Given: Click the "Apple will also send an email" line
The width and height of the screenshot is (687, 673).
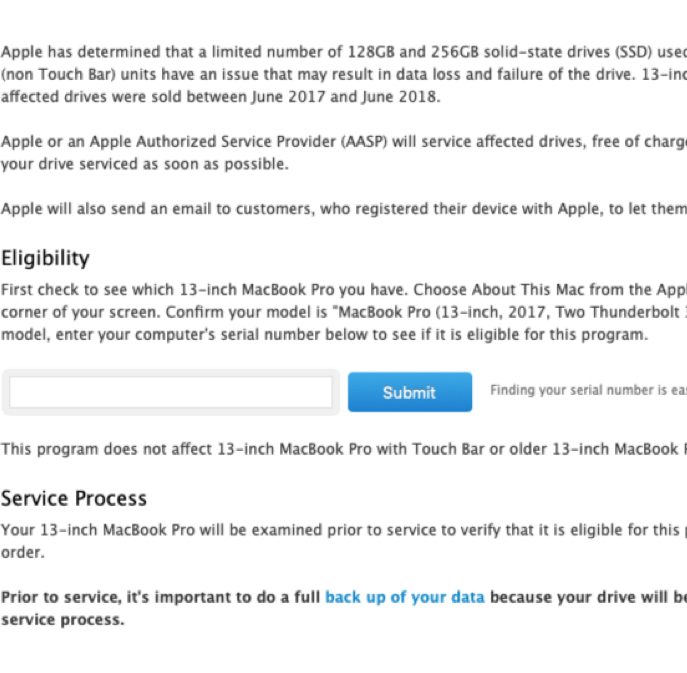Looking at the screenshot, I should coord(200,208).
